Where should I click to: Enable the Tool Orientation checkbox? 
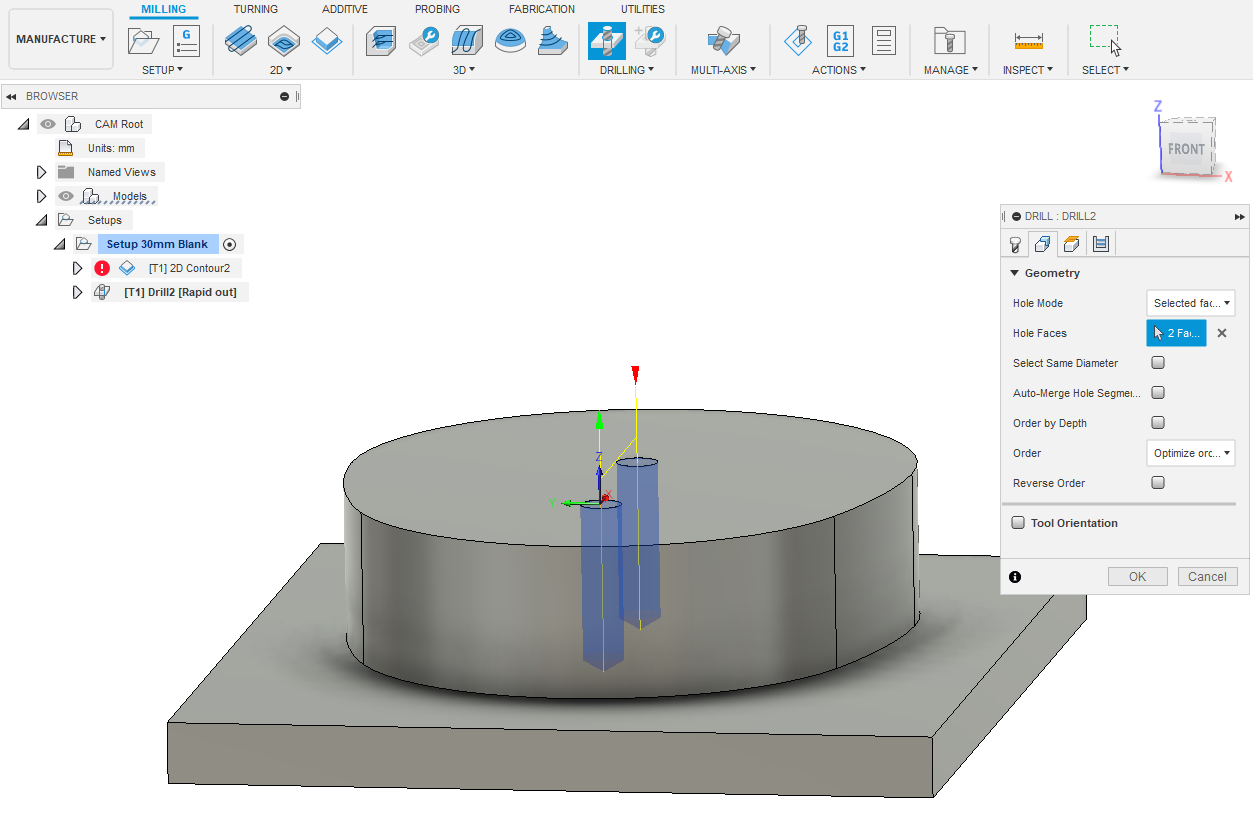(1018, 523)
